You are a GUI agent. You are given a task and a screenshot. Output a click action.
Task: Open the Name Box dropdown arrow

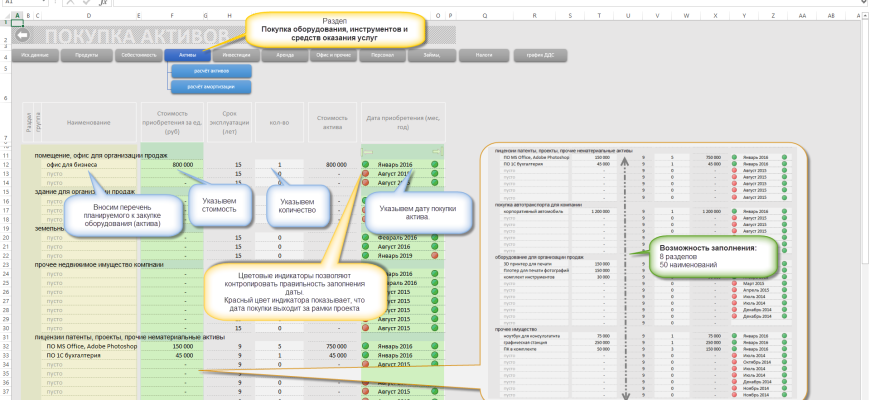[42, 4]
